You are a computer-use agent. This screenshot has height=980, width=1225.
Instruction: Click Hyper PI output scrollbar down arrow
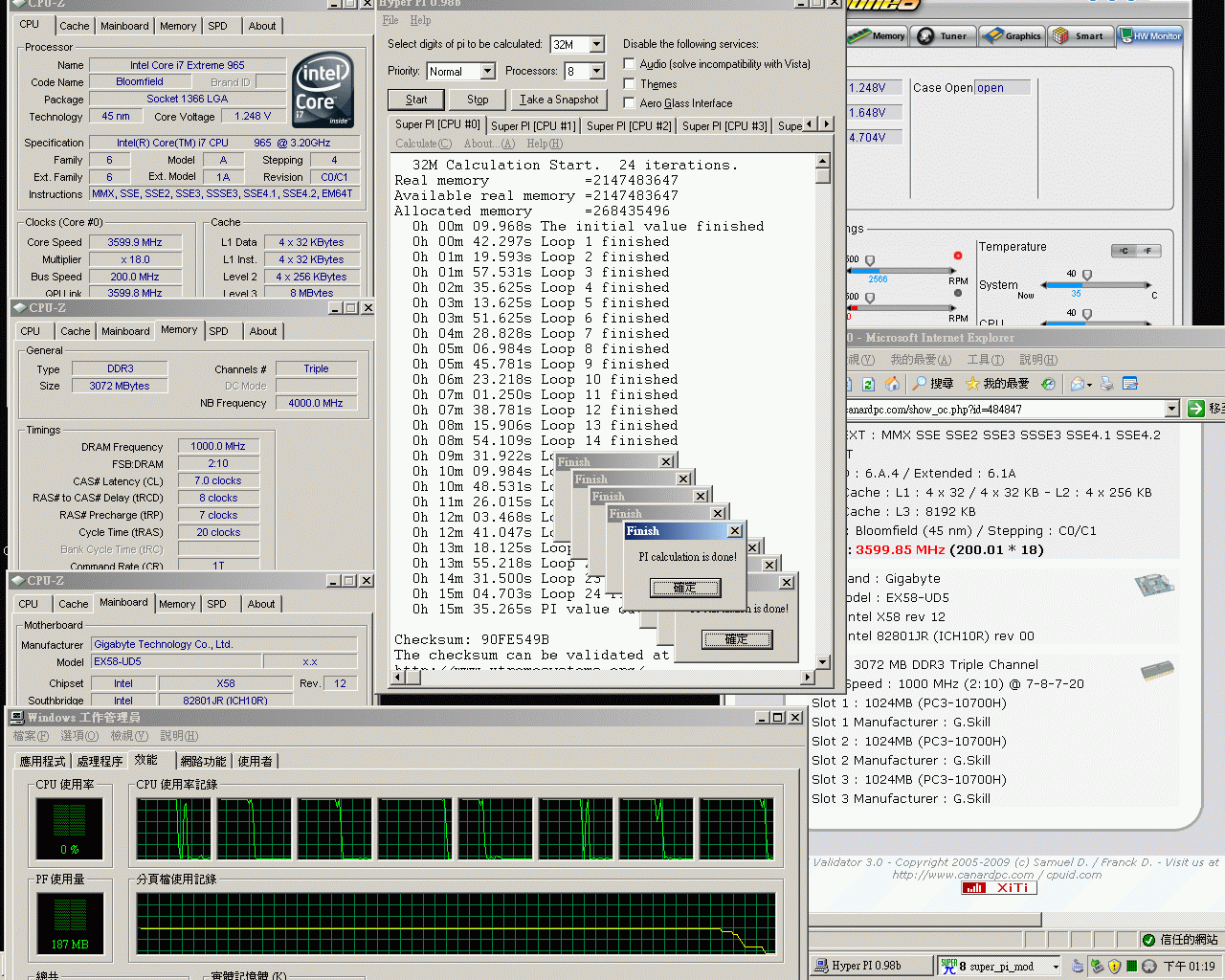point(822,661)
